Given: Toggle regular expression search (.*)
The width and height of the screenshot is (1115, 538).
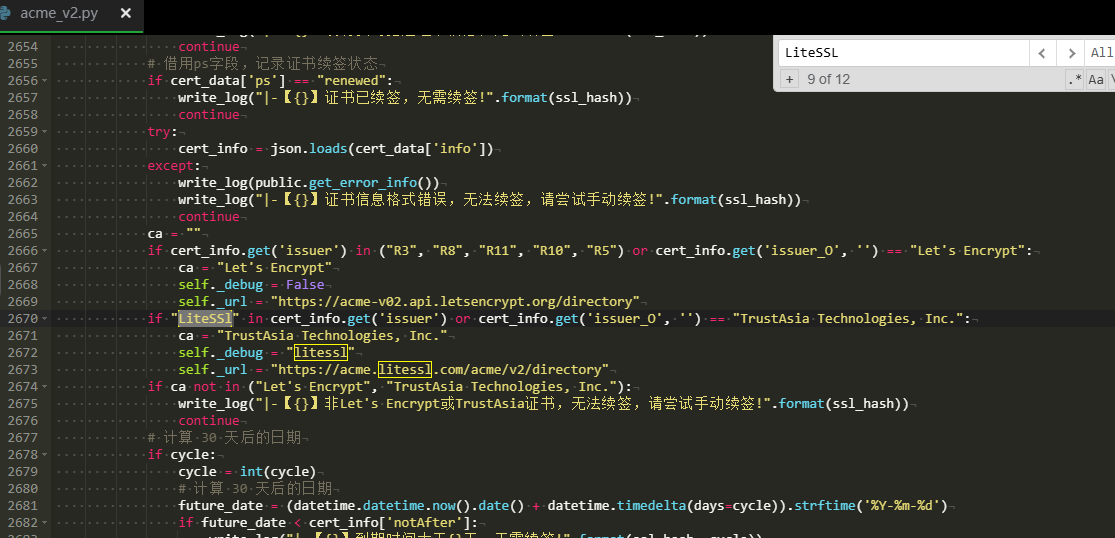Looking at the screenshot, I should [1074, 79].
